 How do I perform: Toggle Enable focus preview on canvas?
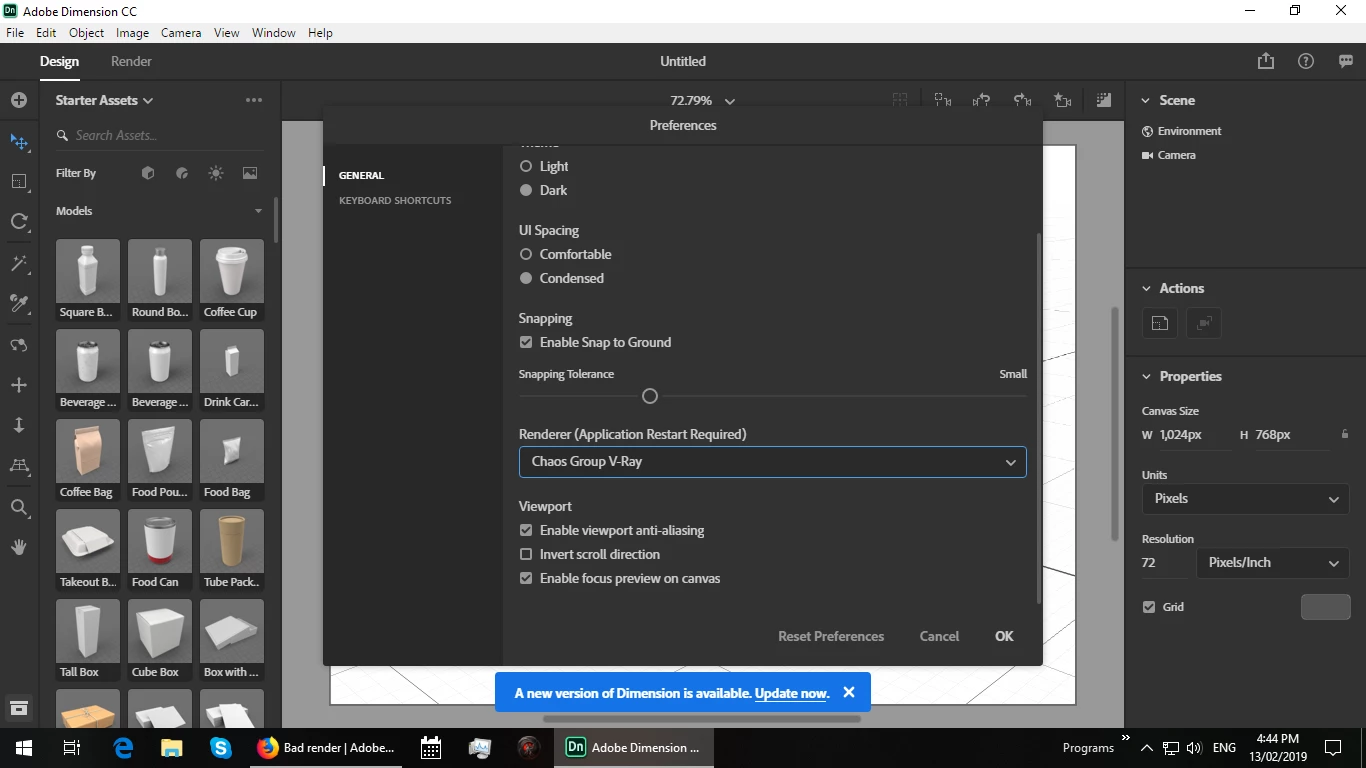click(x=526, y=578)
